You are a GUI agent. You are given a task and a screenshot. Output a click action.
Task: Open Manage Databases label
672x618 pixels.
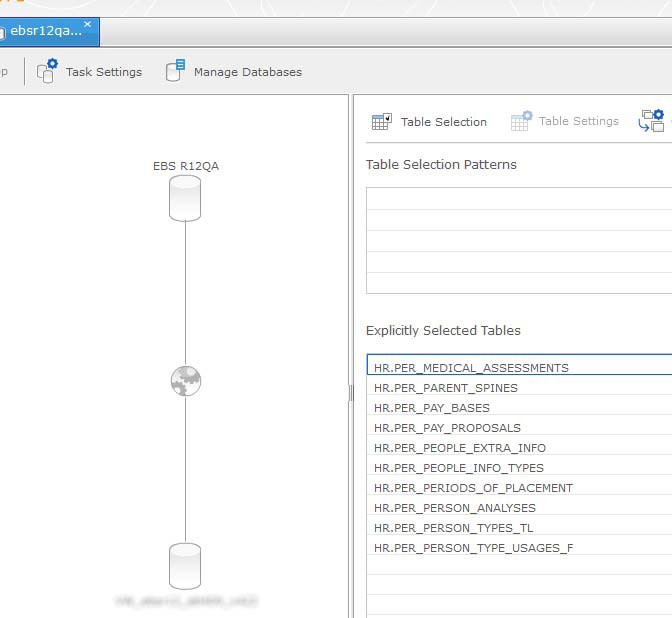(x=247, y=72)
